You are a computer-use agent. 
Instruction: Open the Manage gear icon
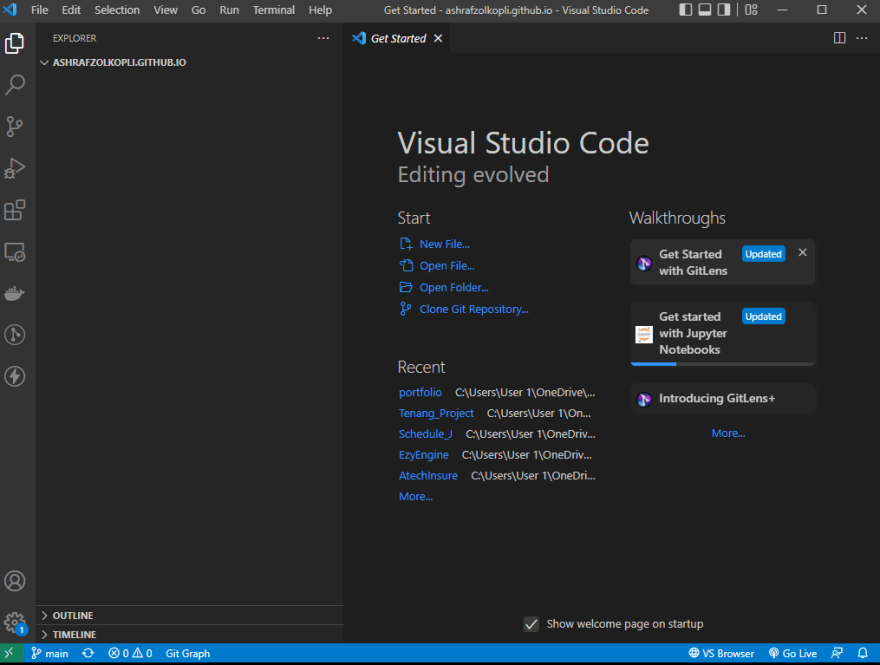click(x=15, y=622)
